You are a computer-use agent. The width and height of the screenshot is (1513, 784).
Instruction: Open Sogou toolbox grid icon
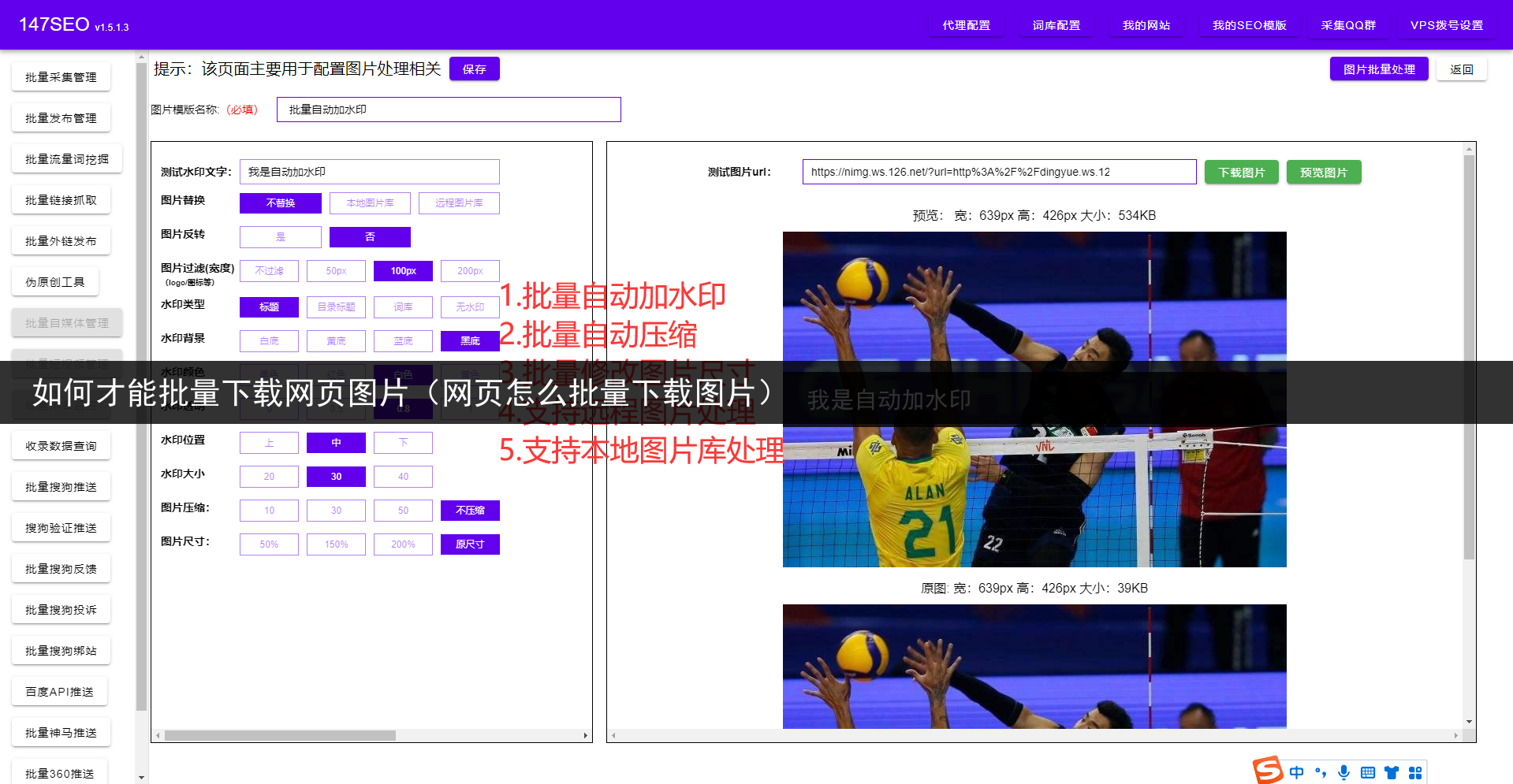coord(1415,773)
